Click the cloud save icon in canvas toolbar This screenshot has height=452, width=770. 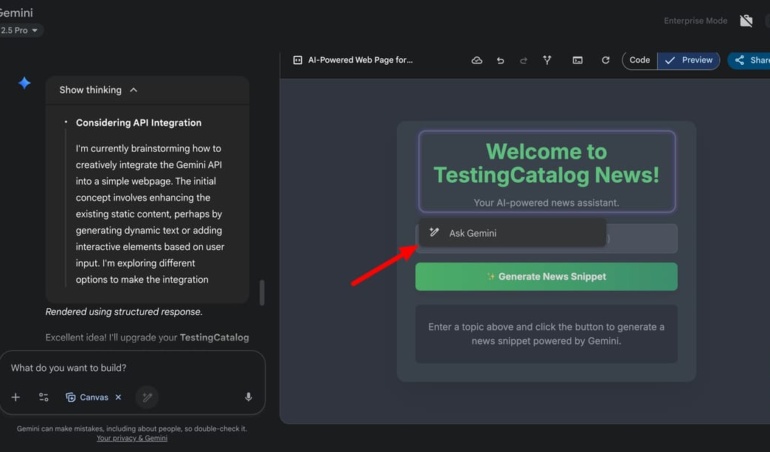477,60
